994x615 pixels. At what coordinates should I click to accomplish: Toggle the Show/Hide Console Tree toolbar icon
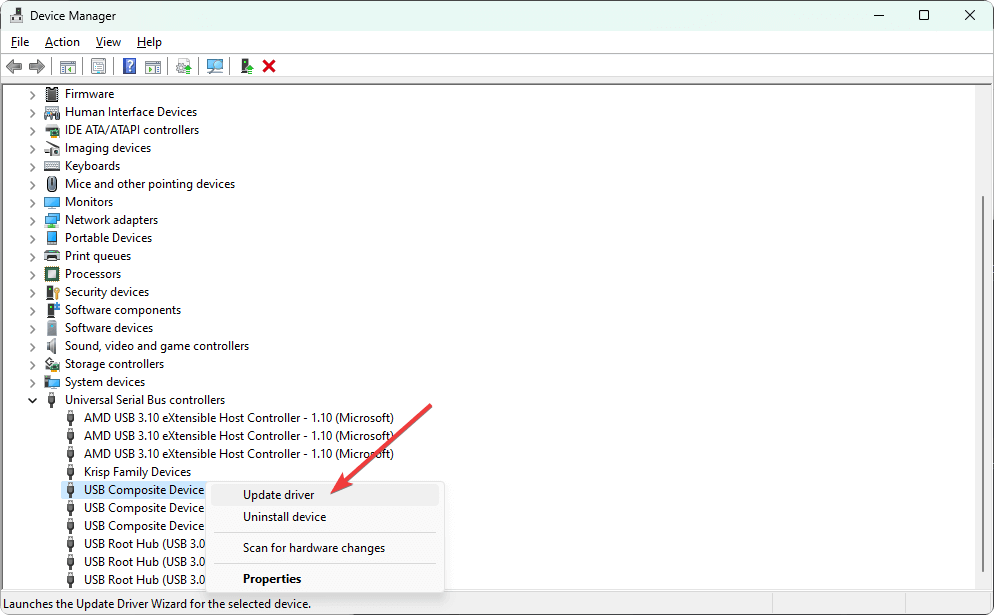(x=68, y=67)
